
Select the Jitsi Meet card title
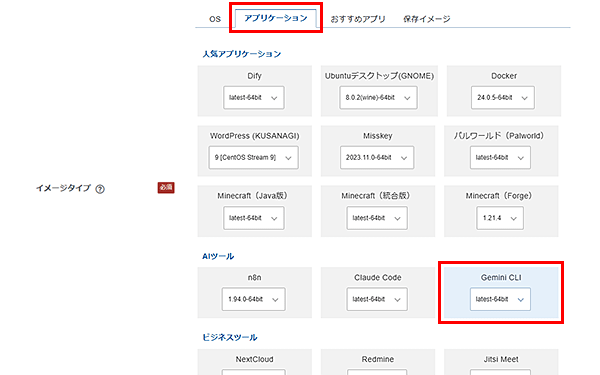pyautogui.click(x=501, y=359)
